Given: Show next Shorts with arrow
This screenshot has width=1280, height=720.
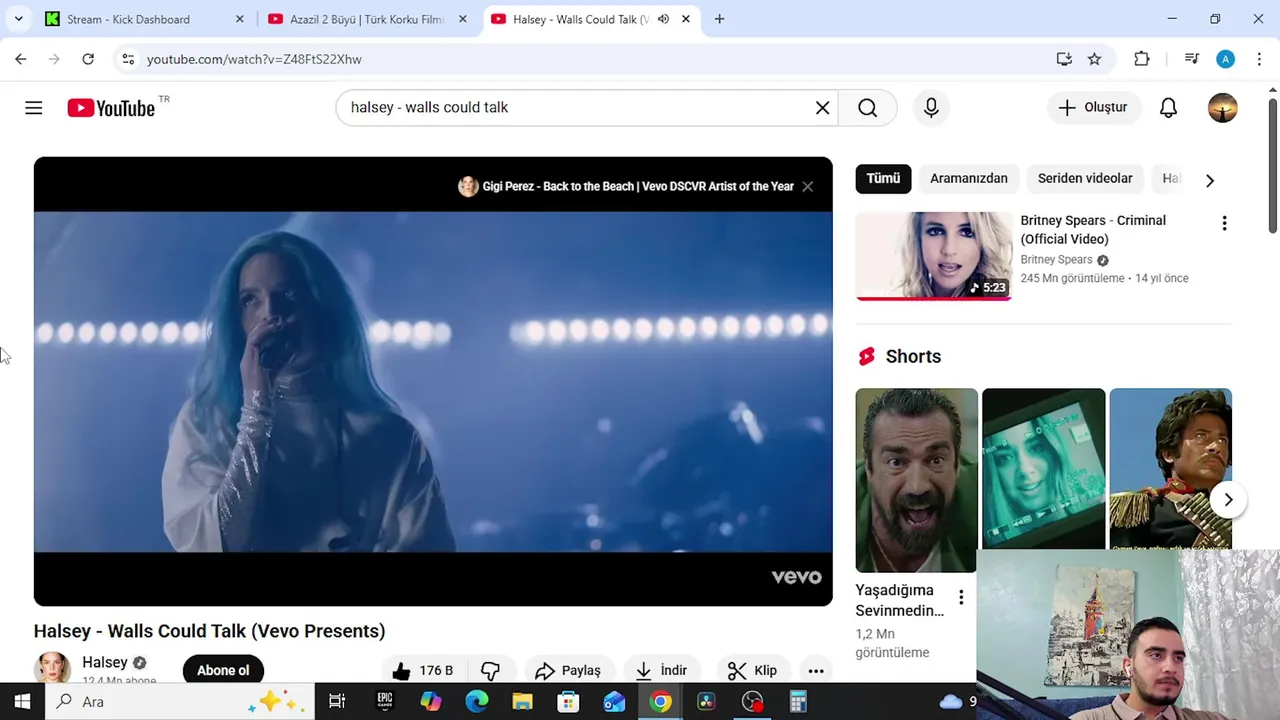Looking at the screenshot, I should (1228, 499).
